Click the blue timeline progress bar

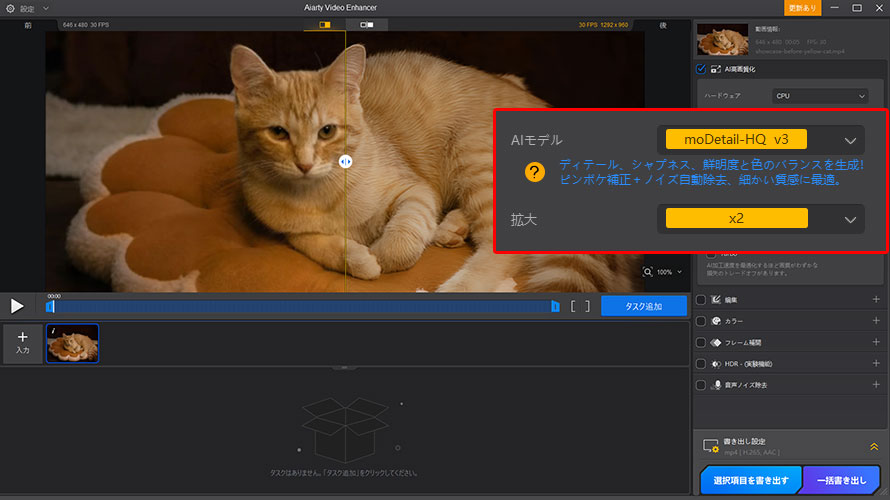coord(302,306)
